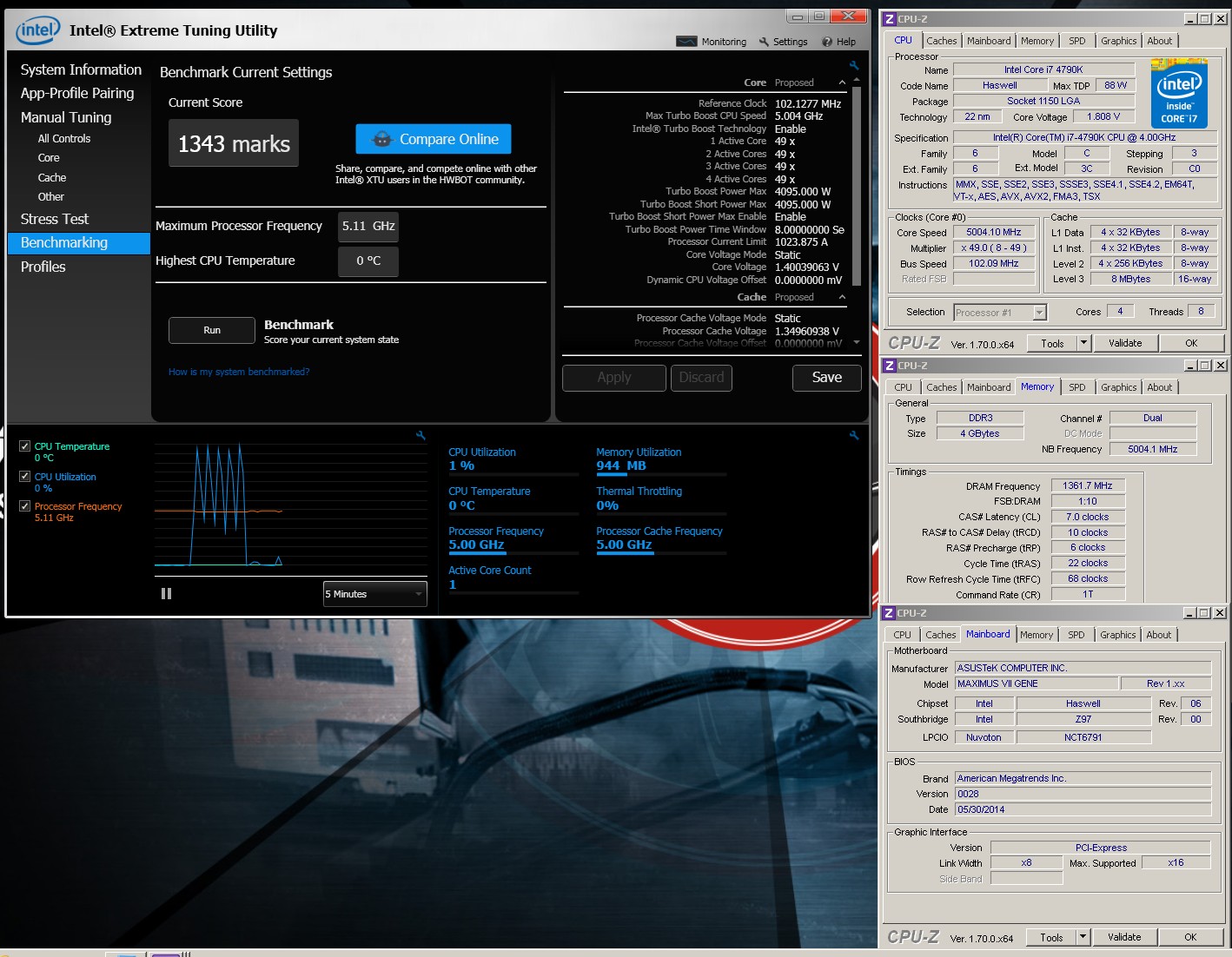Click Apply in XTU settings panel
Screen dimensions: 1232x957
tap(614, 378)
